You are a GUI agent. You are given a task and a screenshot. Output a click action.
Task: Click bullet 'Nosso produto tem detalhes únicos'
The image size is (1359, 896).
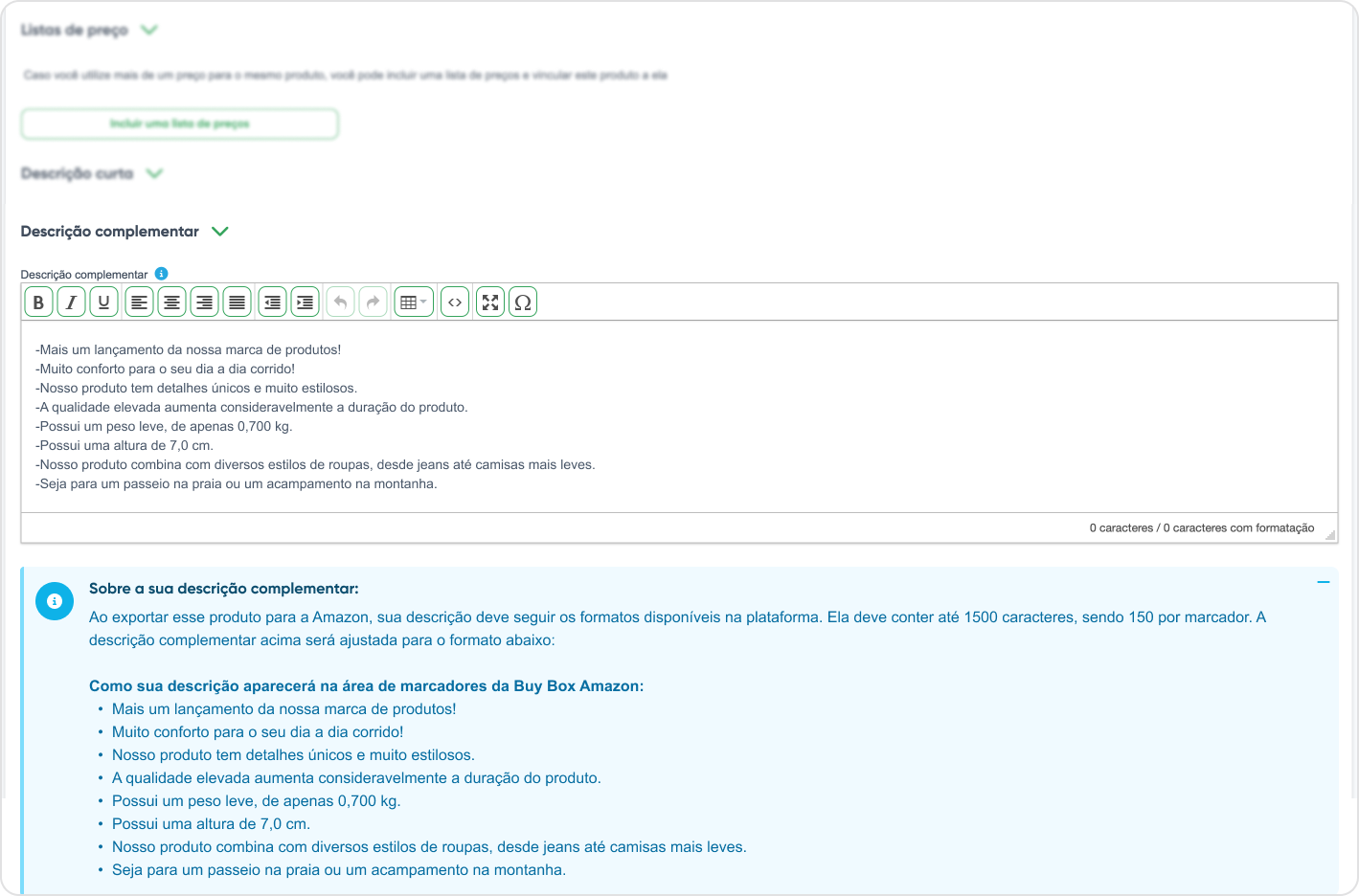[293, 755]
